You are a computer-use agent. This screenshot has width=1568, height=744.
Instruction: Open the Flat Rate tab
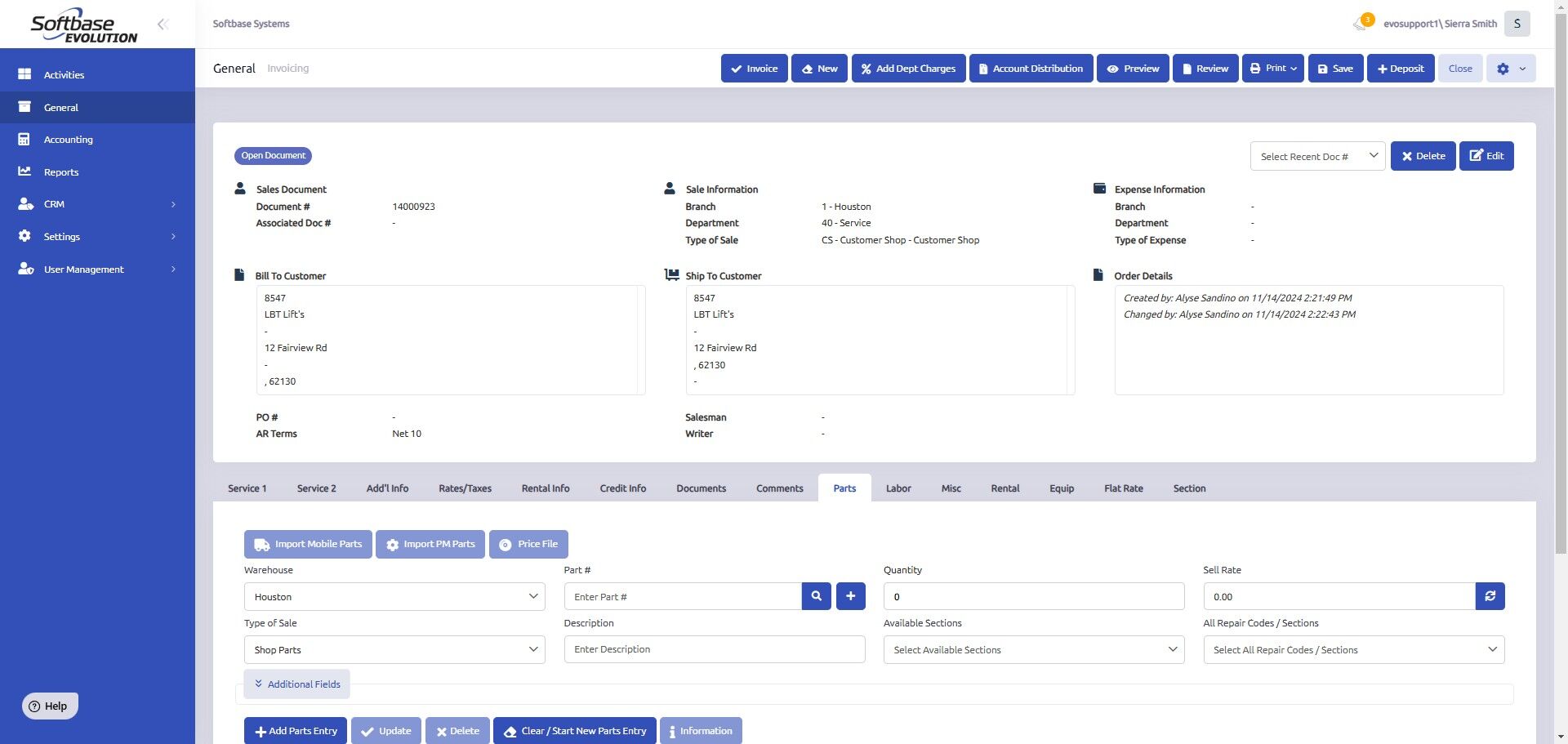(x=1124, y=488)
